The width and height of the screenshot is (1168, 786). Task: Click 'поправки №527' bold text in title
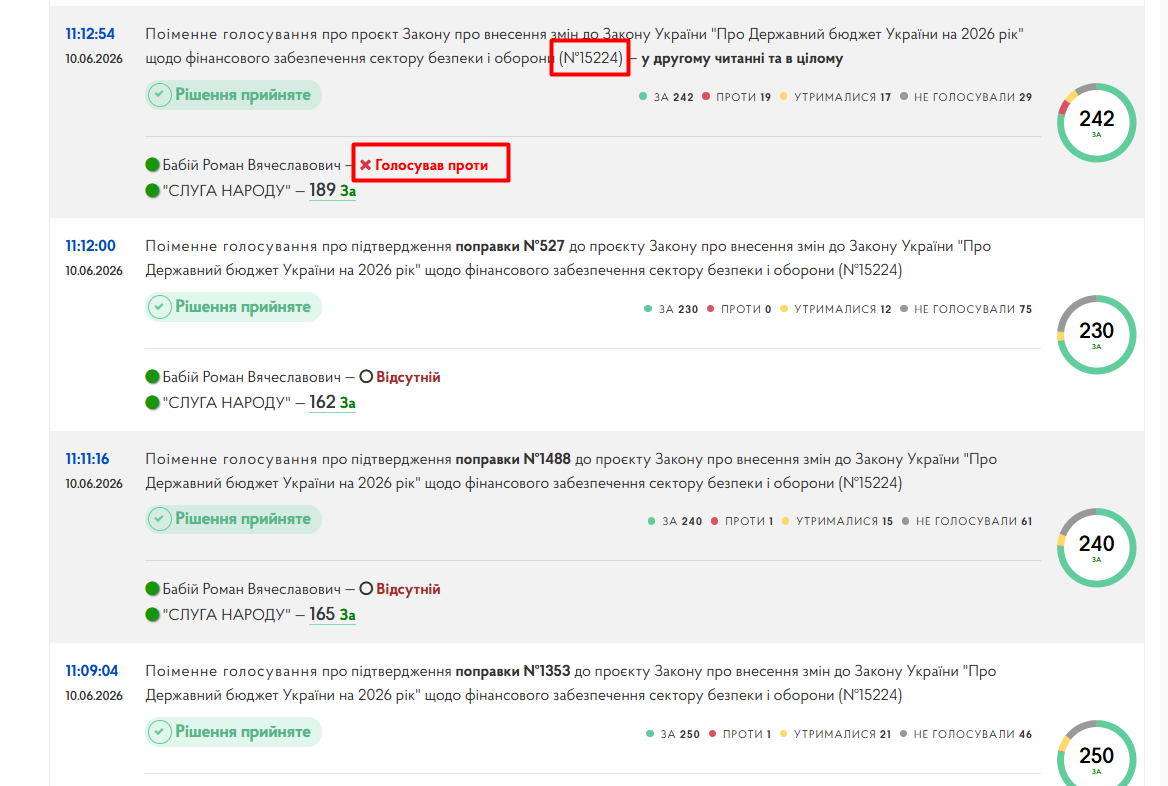[x=510, y=246]
